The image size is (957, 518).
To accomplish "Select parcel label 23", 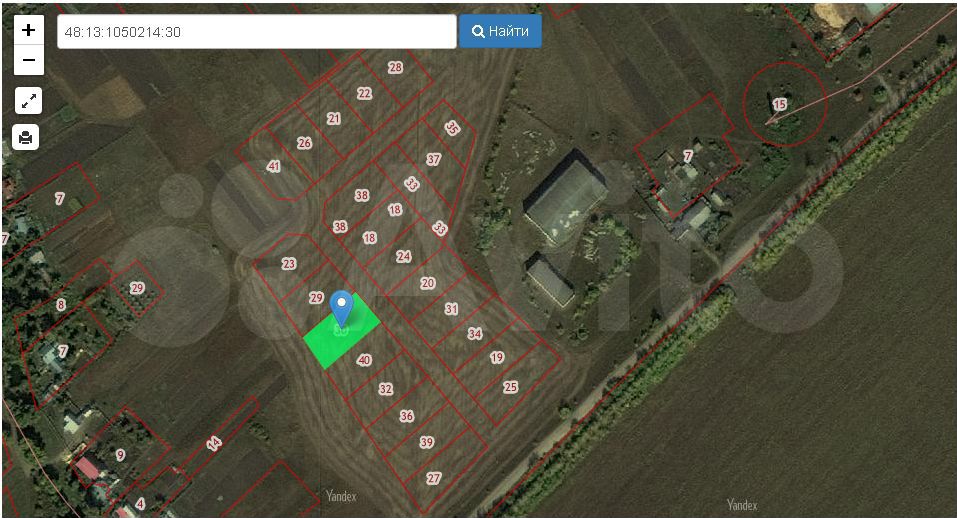I will point(289,264).
